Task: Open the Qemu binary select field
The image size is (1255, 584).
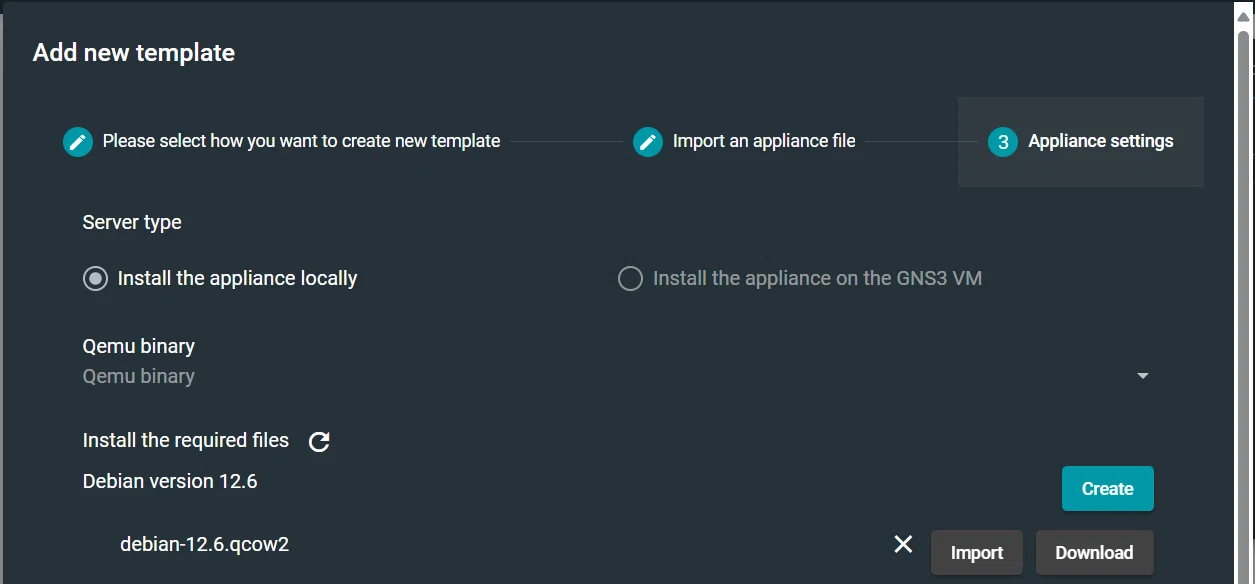Action: click(x=617, y=377)
